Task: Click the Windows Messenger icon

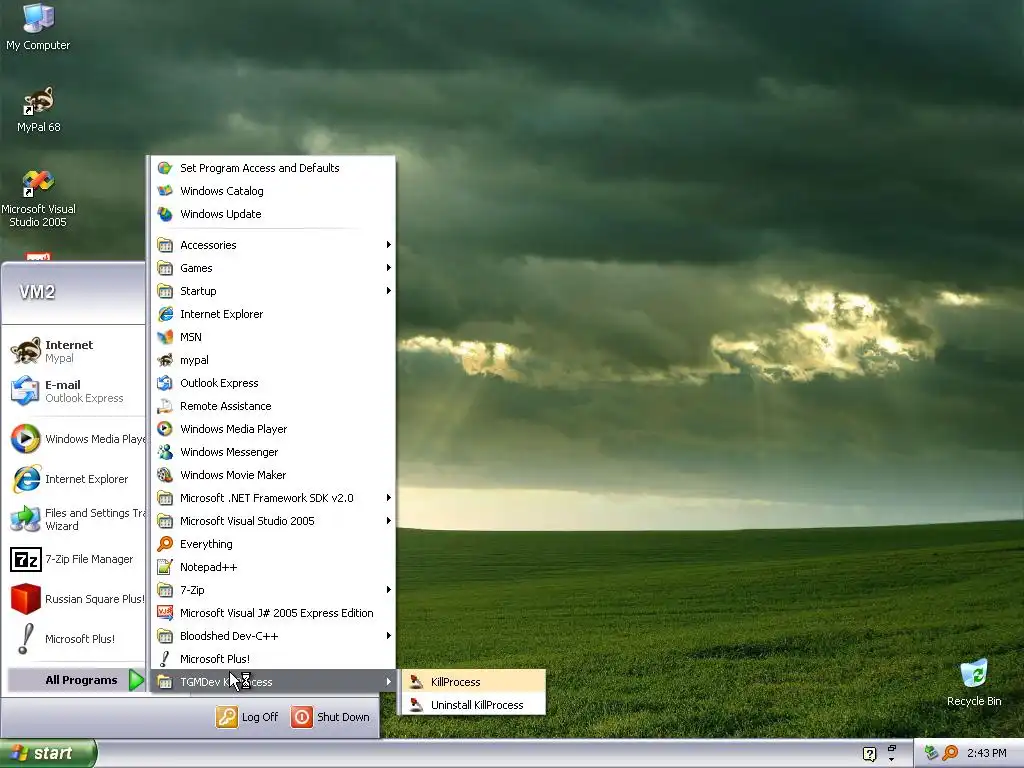Action: (x=165, y=452)
